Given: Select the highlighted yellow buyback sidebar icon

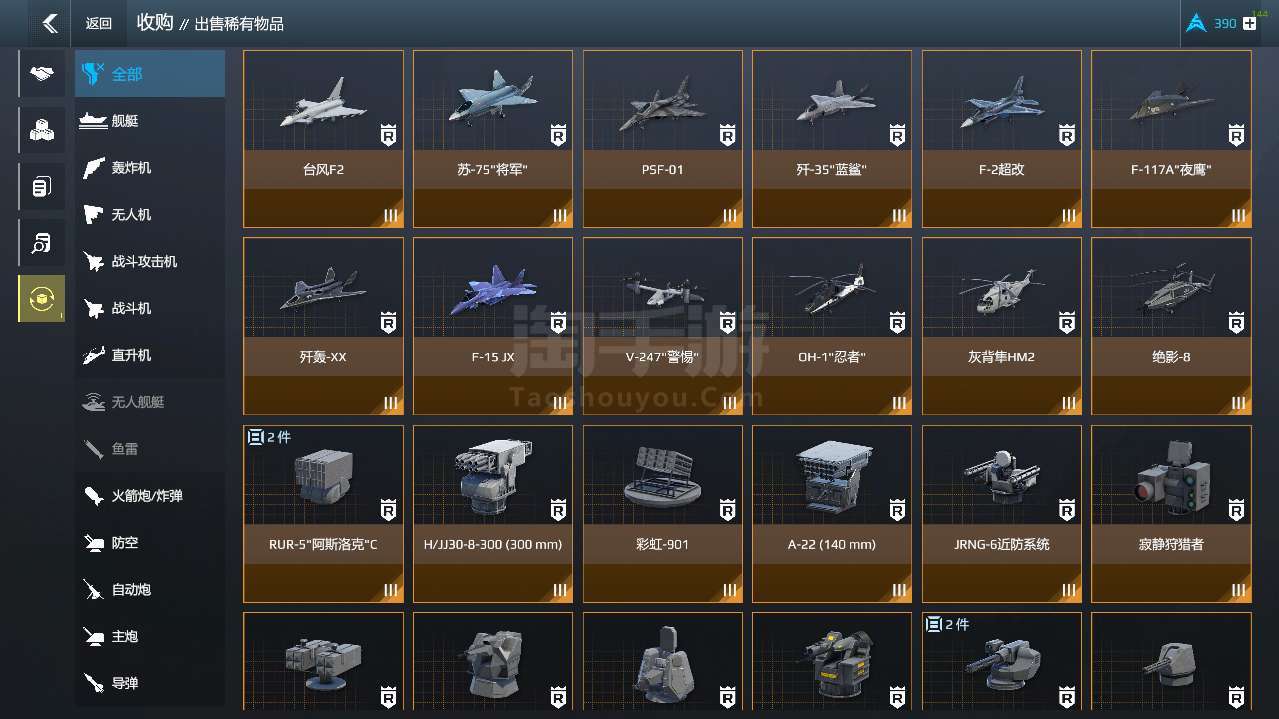Looking at the screenshot, I should [x=41, y=298].
